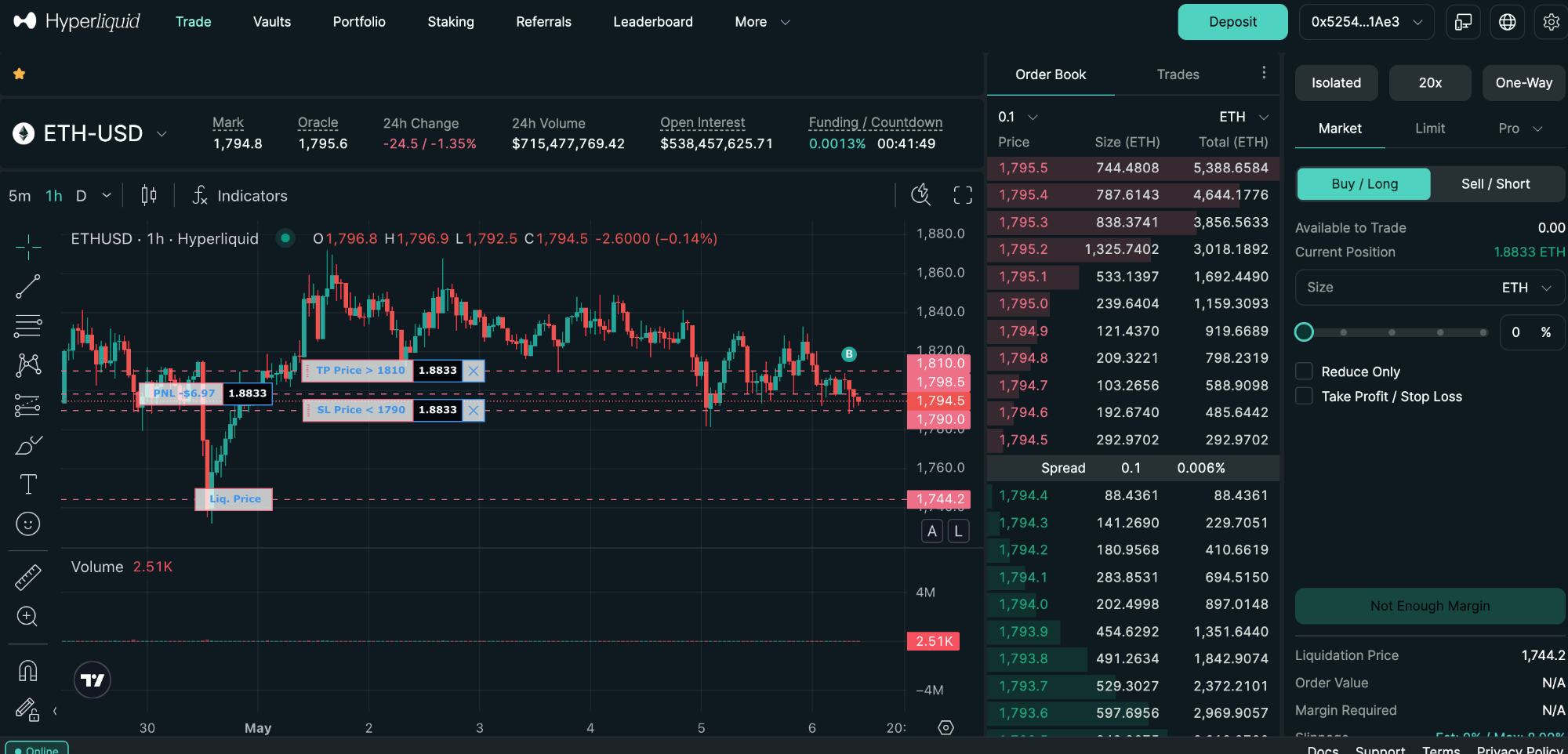The height and width of the screenshot is (754, 1568).
Task: Toggle the favorite star icon
Action: pos(20,74)
